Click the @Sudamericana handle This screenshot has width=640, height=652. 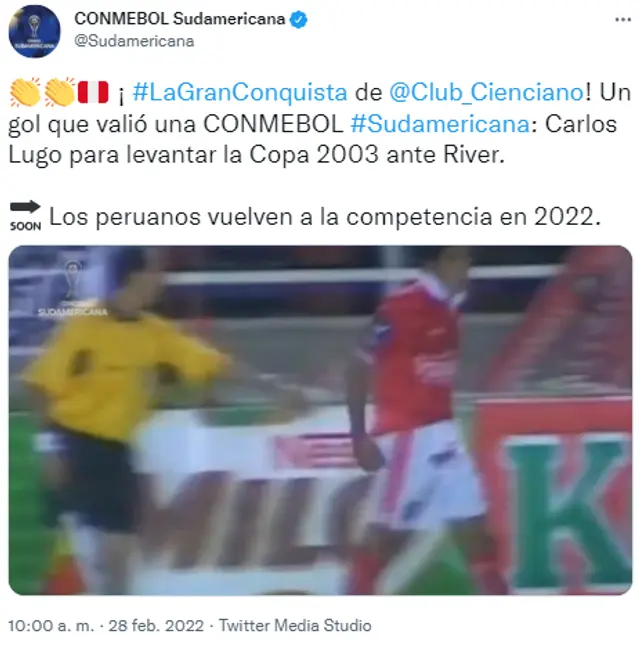pos(134,41)
